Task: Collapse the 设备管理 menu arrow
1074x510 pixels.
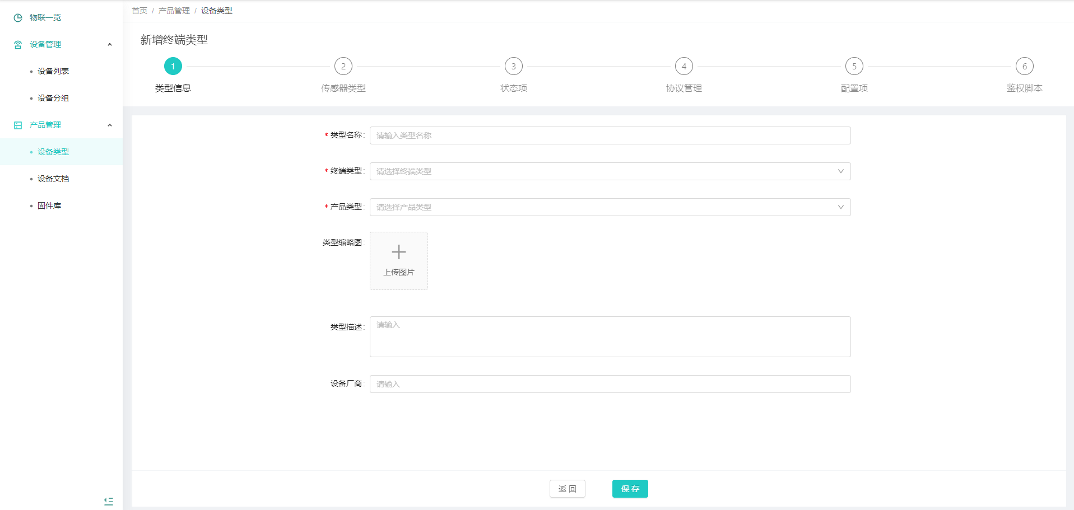Action: pos(109,45)
